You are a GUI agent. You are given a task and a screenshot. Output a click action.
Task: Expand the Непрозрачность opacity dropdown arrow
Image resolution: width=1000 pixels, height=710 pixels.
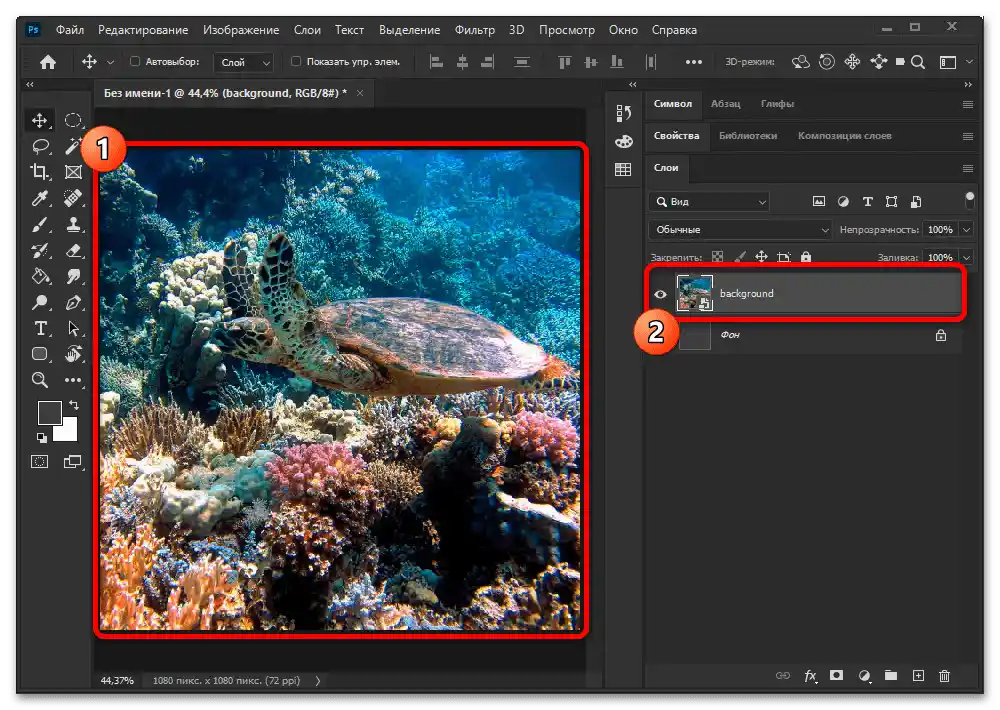point(966,229)
